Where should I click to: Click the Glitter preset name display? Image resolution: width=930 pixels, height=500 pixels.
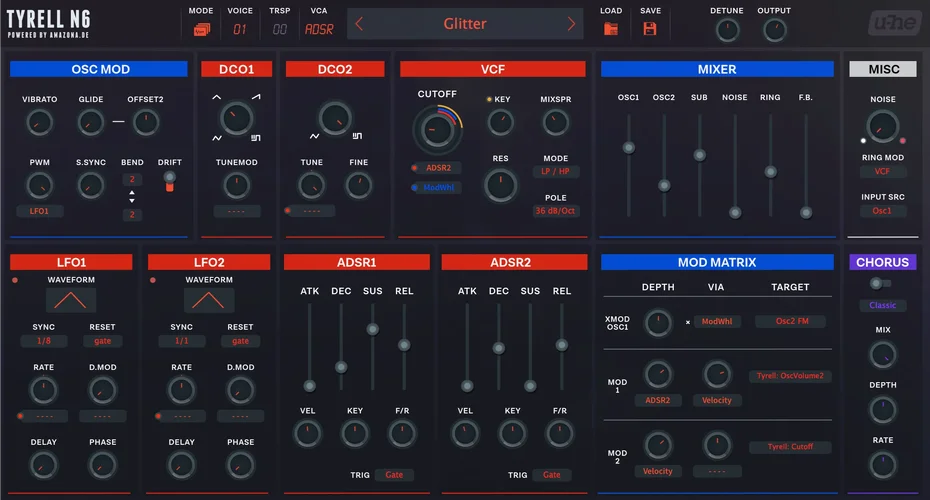click(465, 24)
